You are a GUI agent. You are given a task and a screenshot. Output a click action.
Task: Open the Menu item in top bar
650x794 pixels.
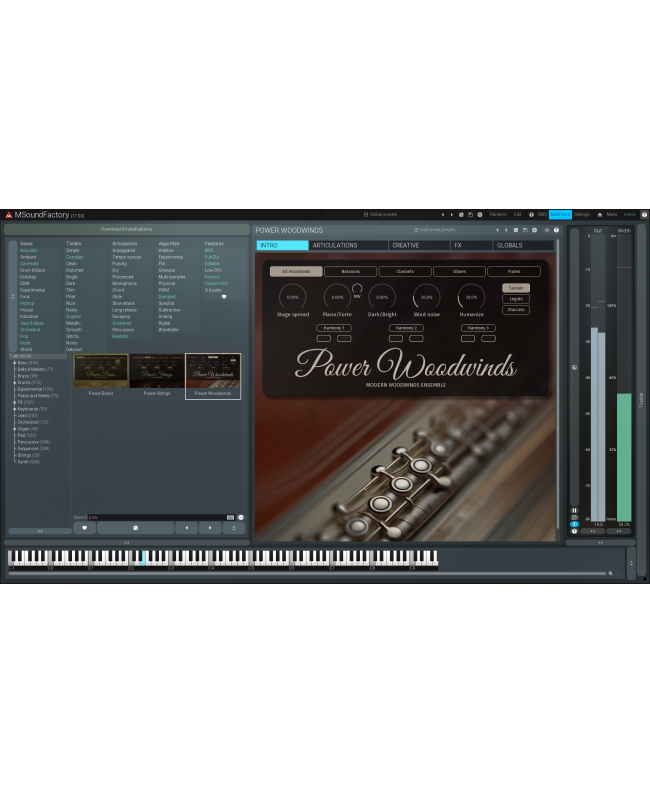point(612,215)
